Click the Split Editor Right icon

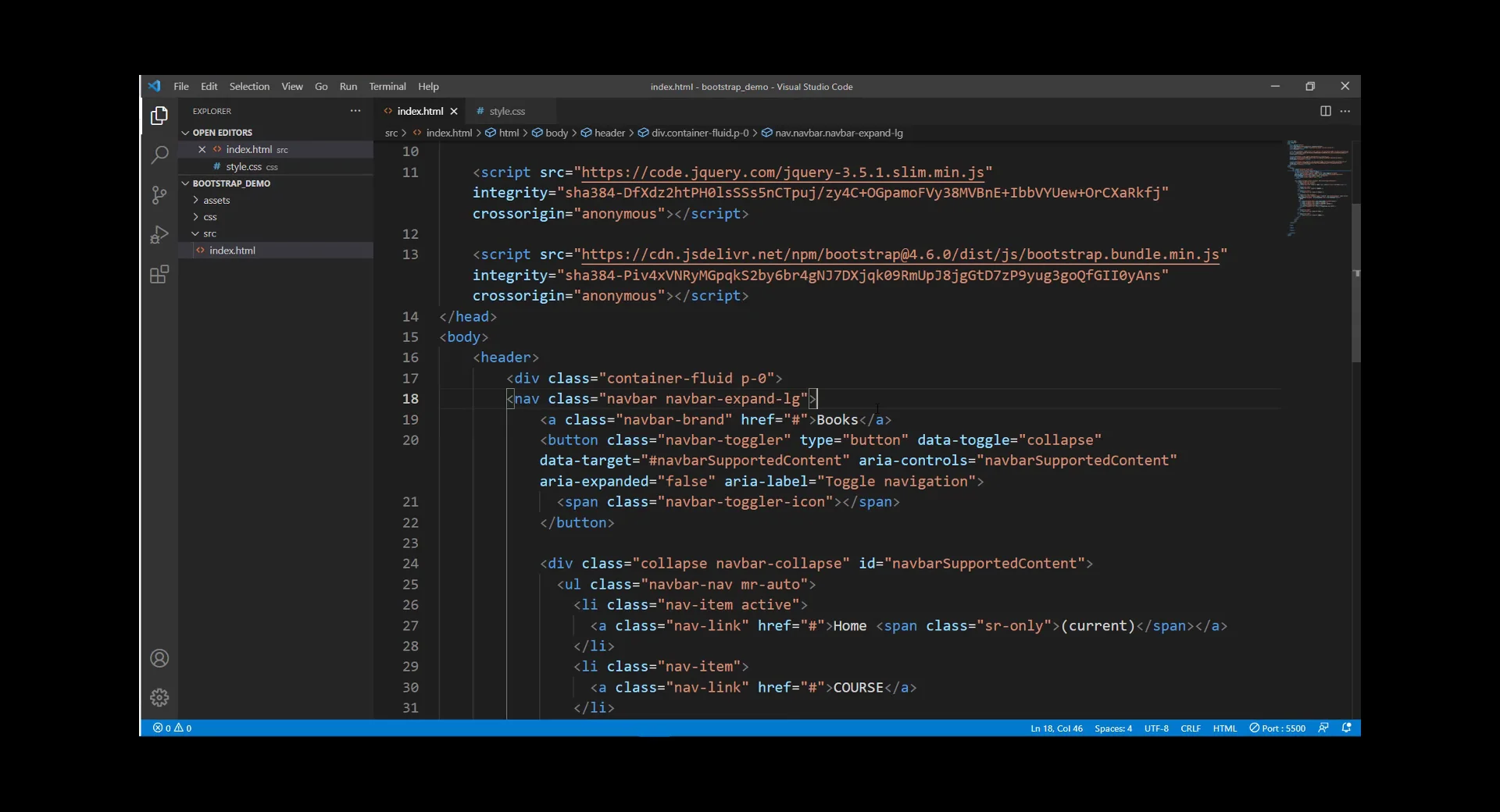point(1325,111)
